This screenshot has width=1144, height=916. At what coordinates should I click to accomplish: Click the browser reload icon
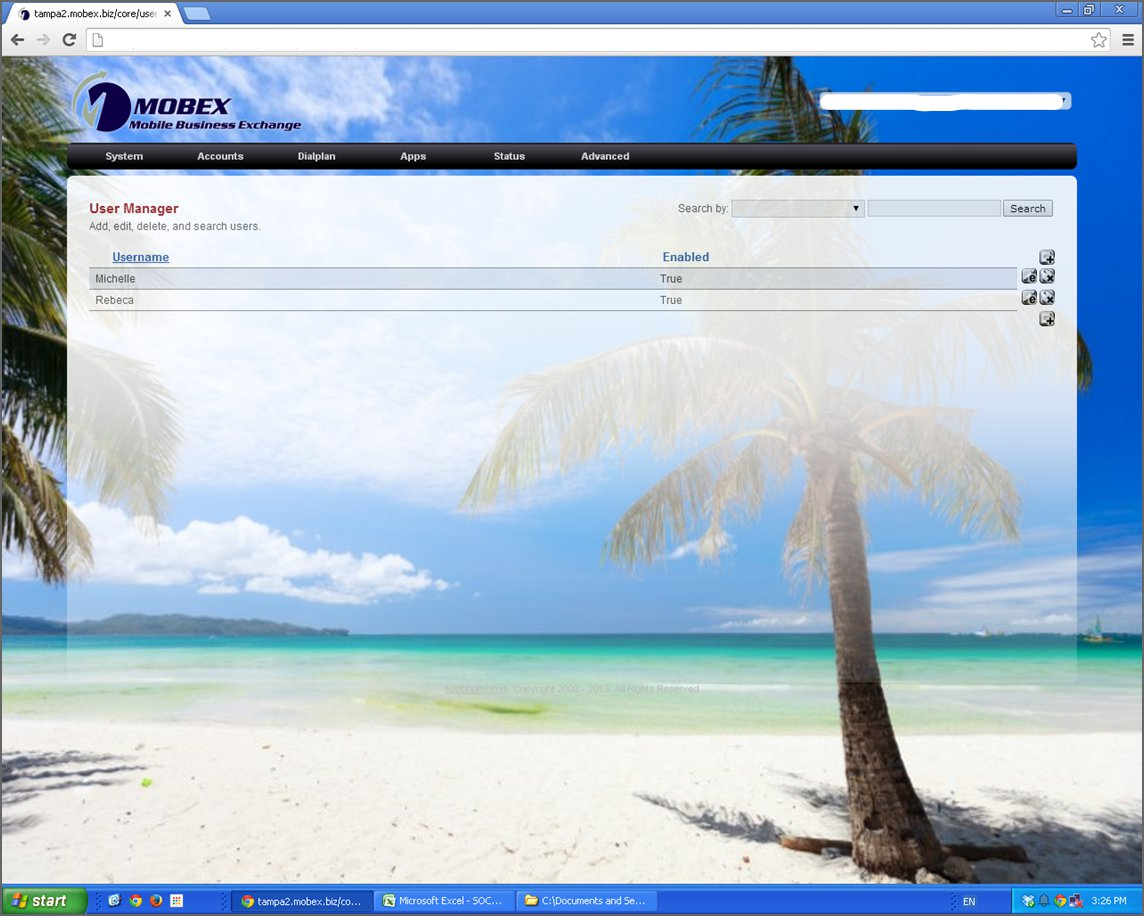[68, 40]
